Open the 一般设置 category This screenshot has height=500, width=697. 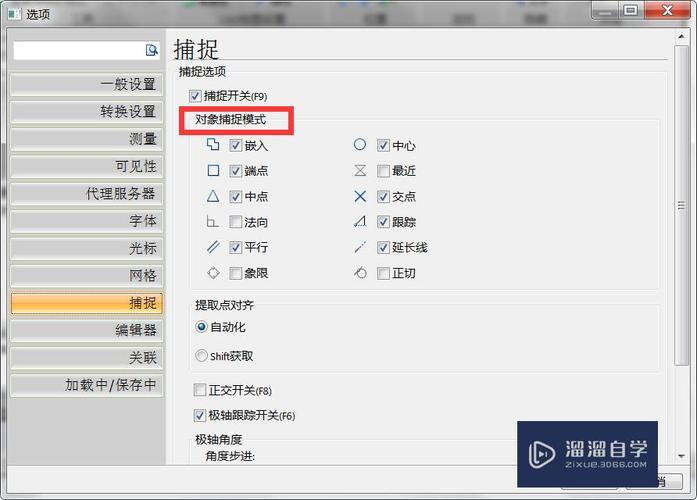[87, 84]
